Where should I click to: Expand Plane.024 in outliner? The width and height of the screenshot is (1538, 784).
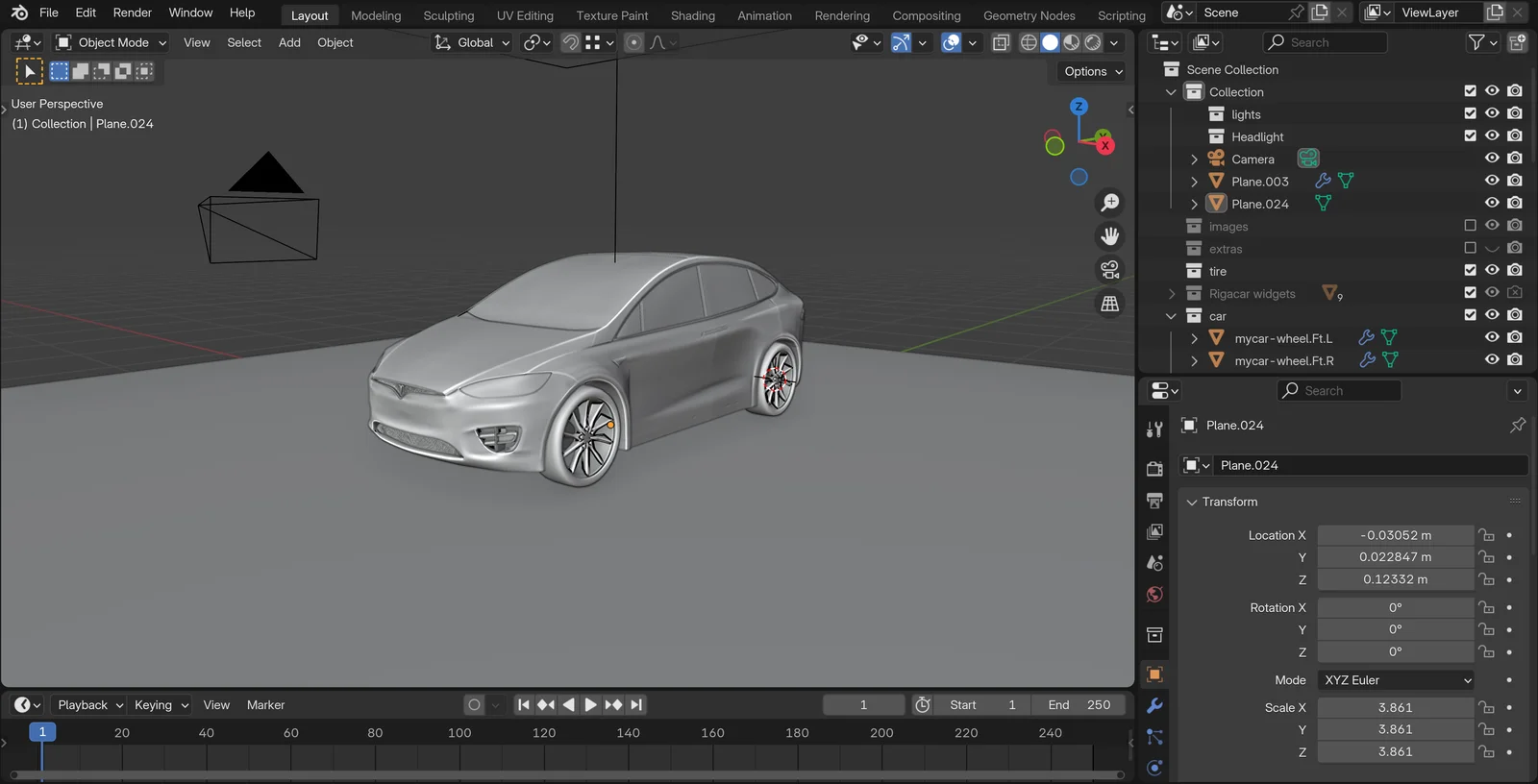click(x=1194, y=204)
